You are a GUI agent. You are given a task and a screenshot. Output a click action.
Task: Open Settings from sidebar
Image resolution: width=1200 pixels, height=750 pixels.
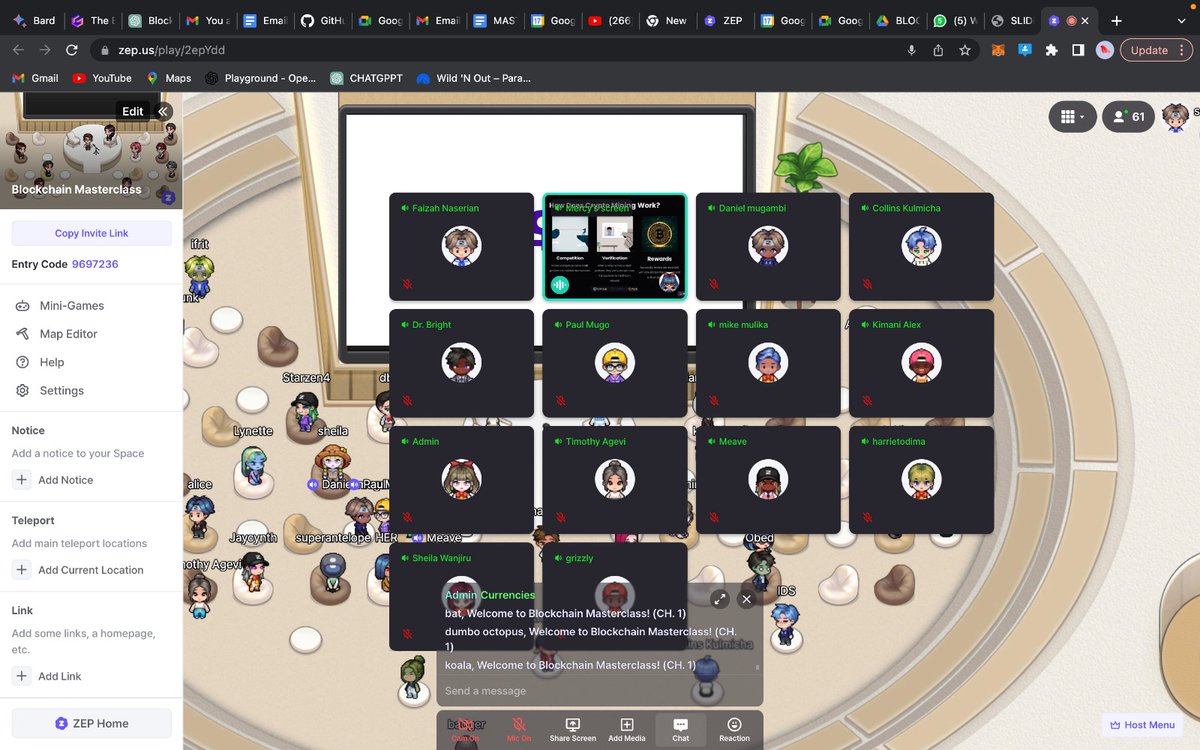click(x=62, y=391)
